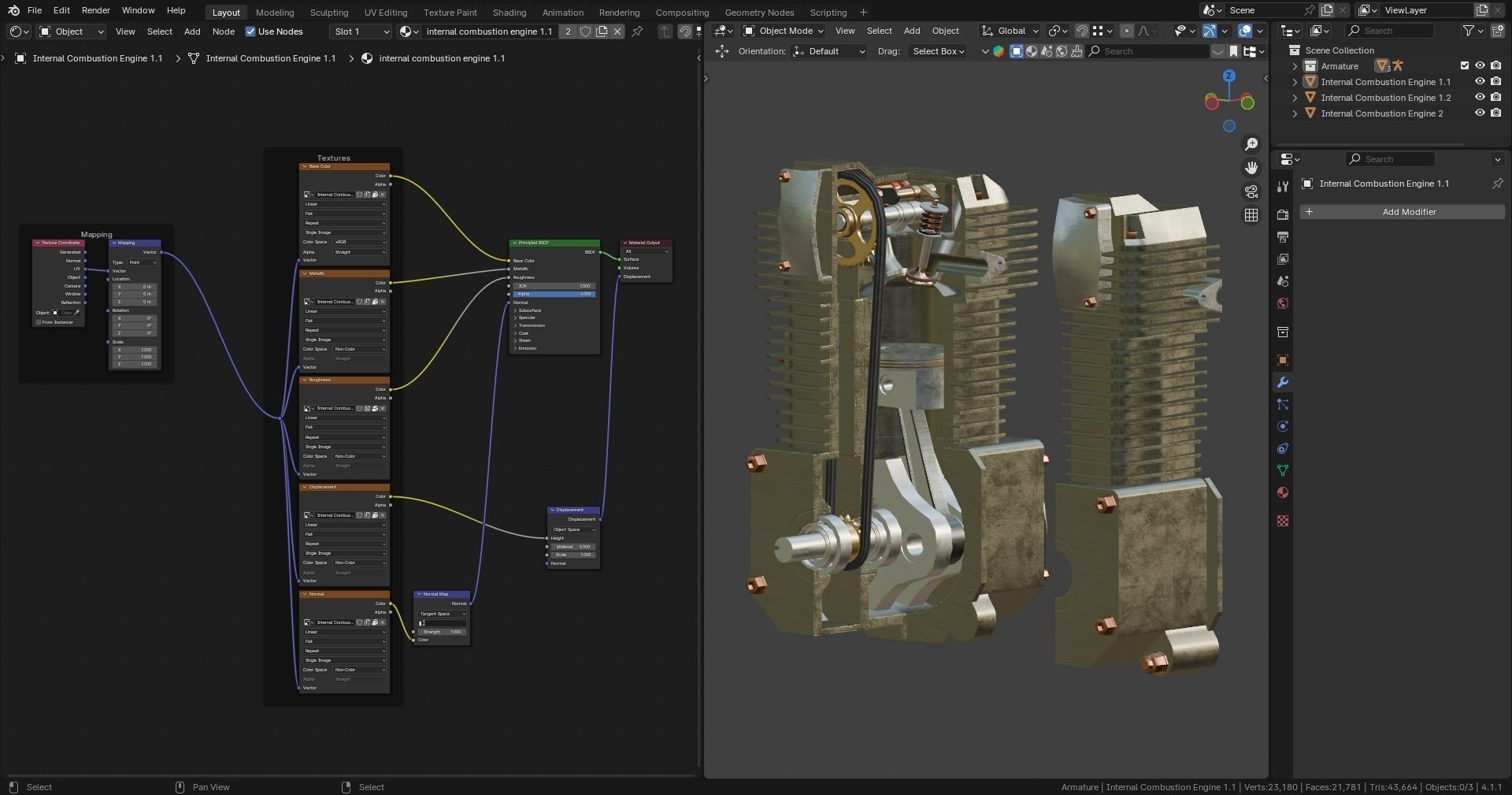Image resolution: width=1512 pixels, height=795 pixels.
Task: Expand Internal Combustion Engine 2 tree item
Action: pos(1295,113)
